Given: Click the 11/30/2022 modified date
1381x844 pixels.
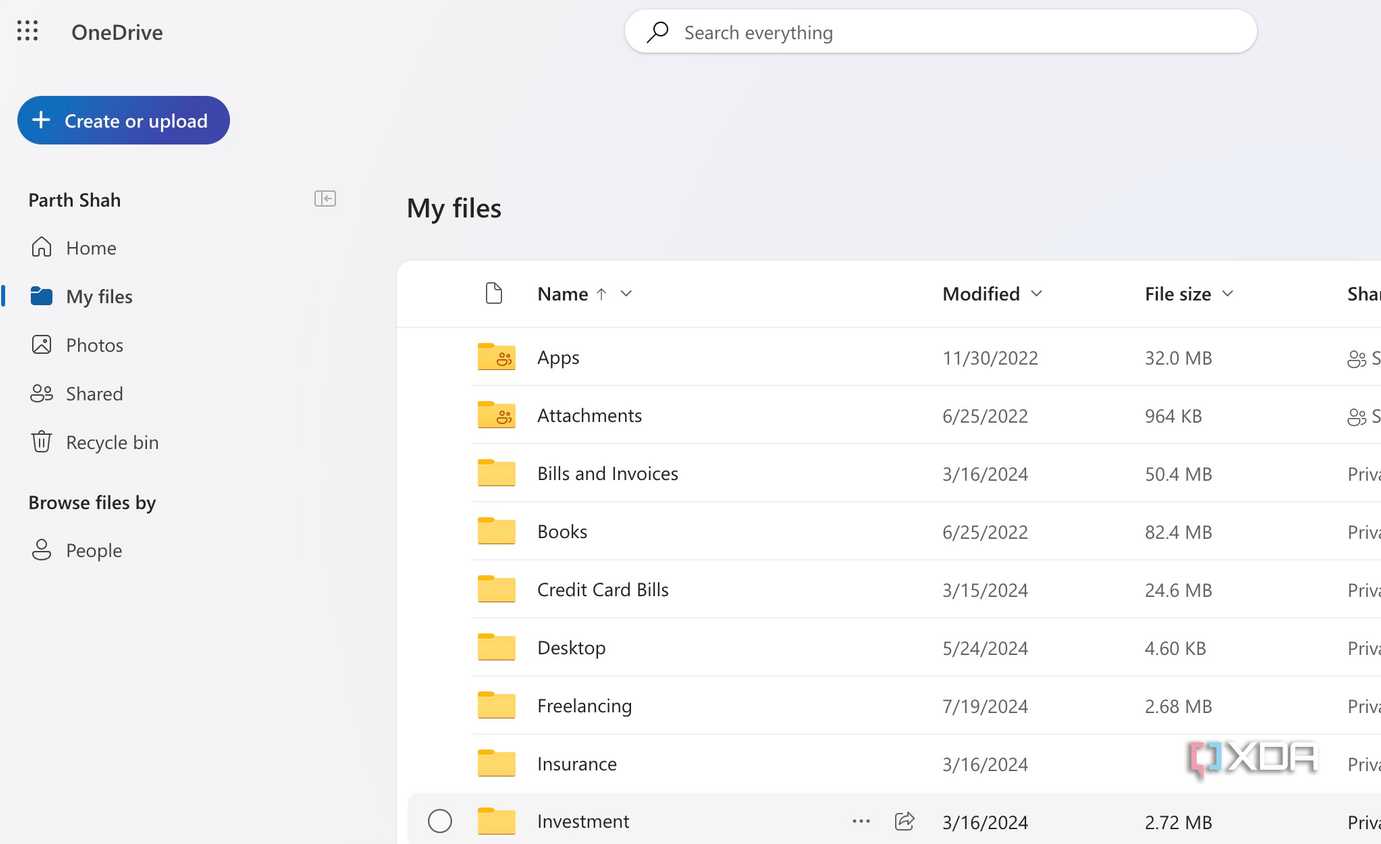Looking at the screenshot, I should 990,357.
